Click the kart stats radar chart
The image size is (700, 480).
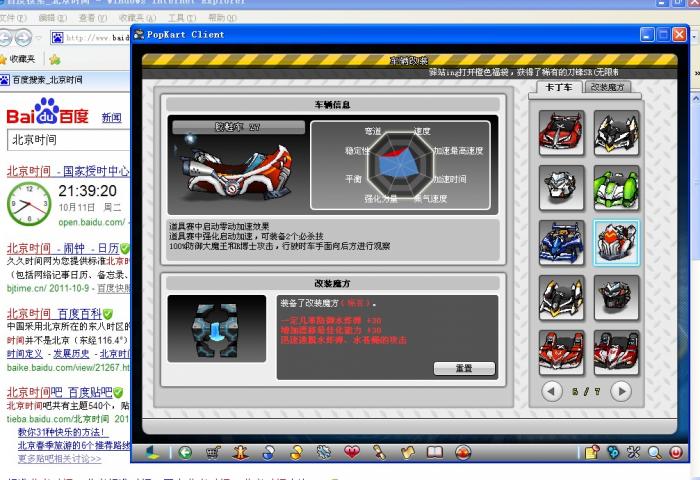[400, 165]
